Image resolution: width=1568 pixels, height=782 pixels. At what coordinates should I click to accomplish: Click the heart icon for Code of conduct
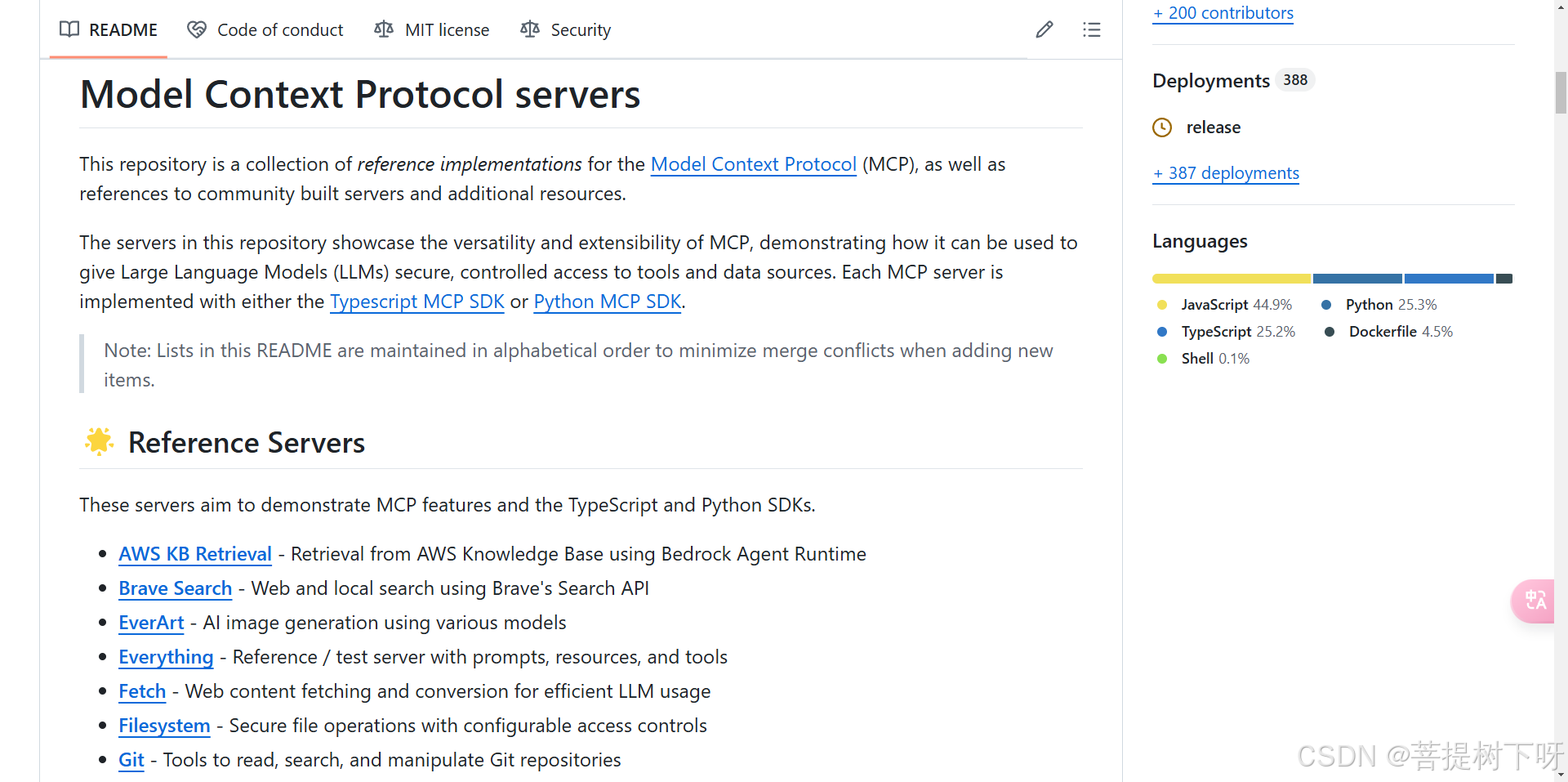coord(197,30)
